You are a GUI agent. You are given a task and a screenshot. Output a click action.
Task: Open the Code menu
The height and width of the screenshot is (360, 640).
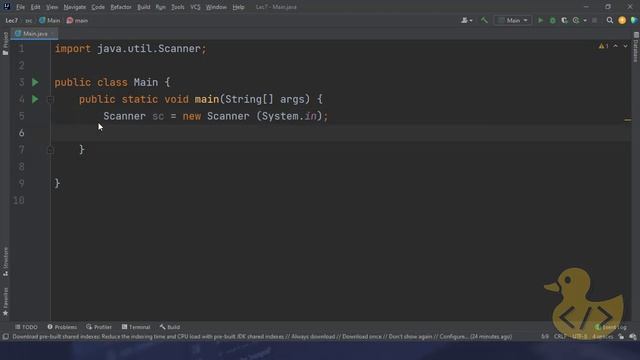(98, 7)
